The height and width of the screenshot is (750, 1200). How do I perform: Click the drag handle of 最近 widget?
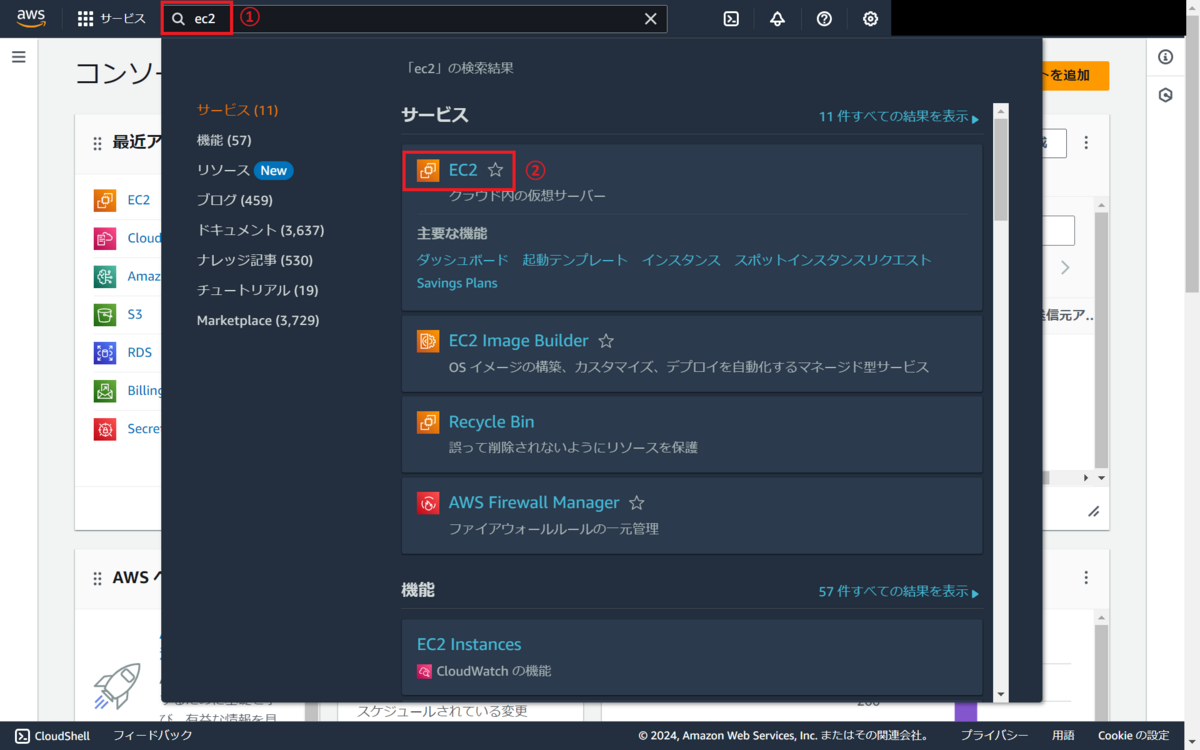click(97, 144)
